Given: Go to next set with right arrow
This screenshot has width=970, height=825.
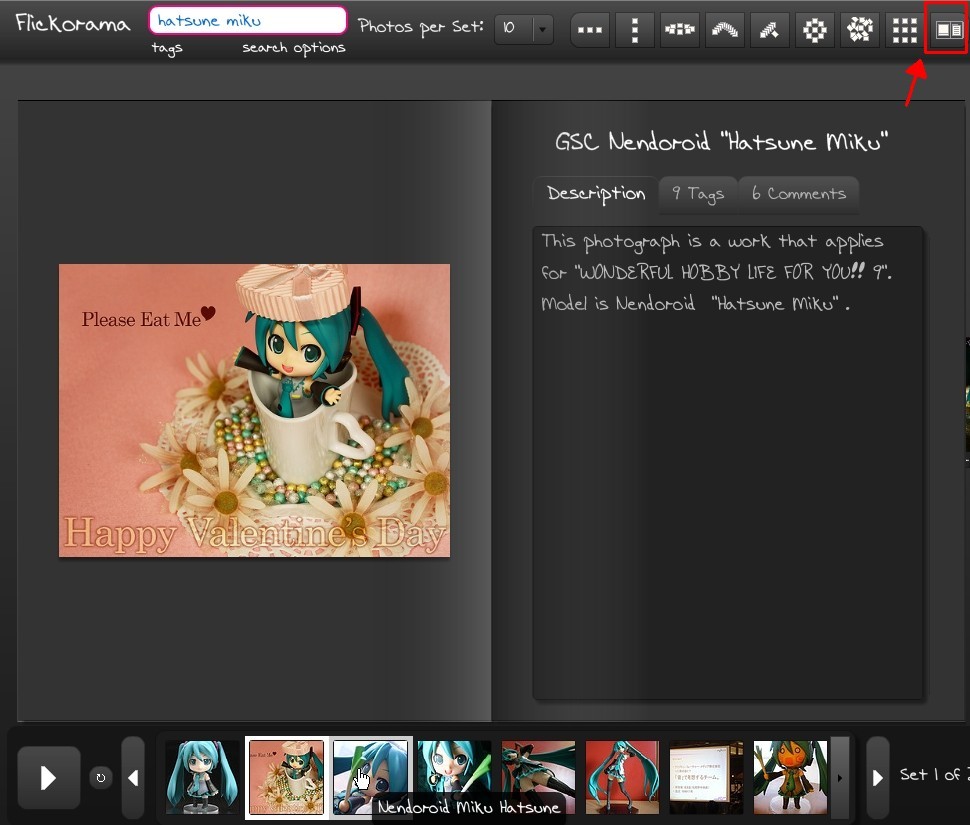Looking at the screenshot, I should (877, 777).
